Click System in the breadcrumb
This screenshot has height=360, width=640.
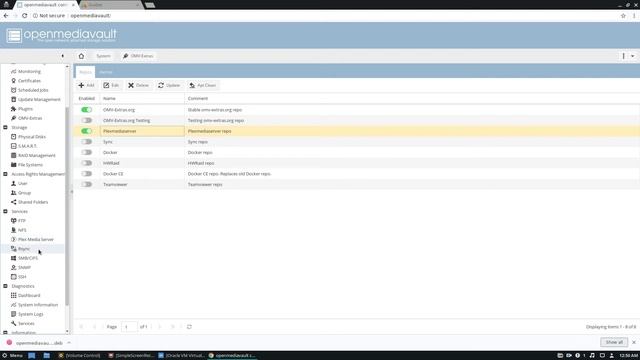click(x=103, y=56)
